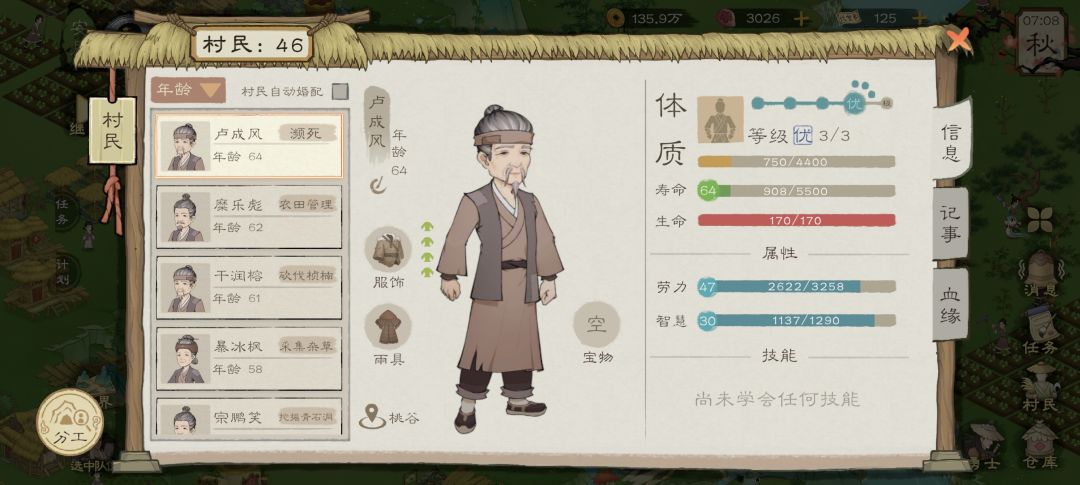The image size is (1080, 485).
Task: Expand the 年龄 sort dropdown
Action: coord(189,90)
